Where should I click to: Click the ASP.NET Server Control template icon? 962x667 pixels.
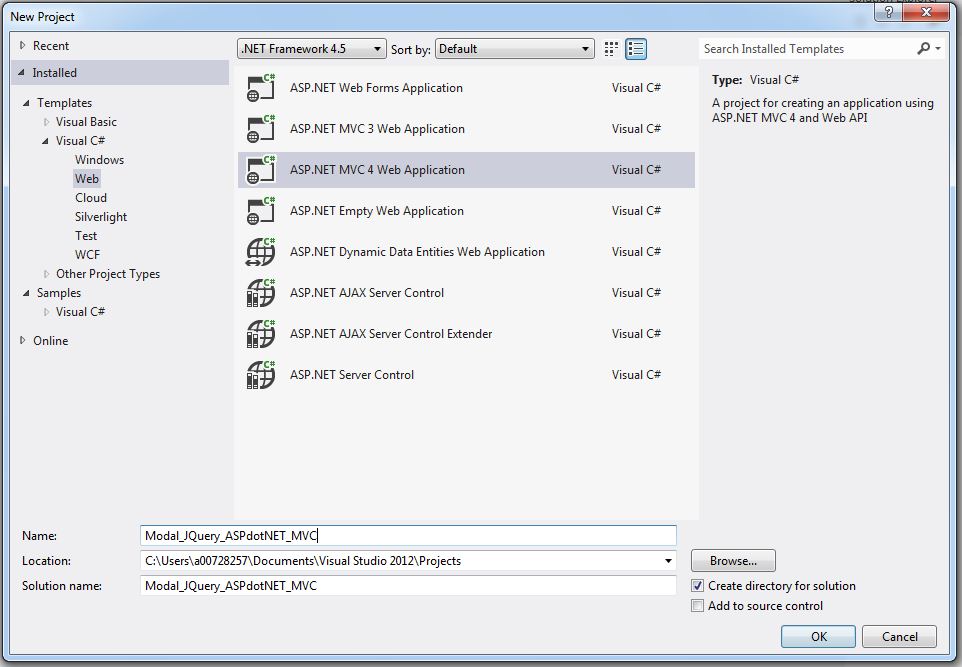261,375
